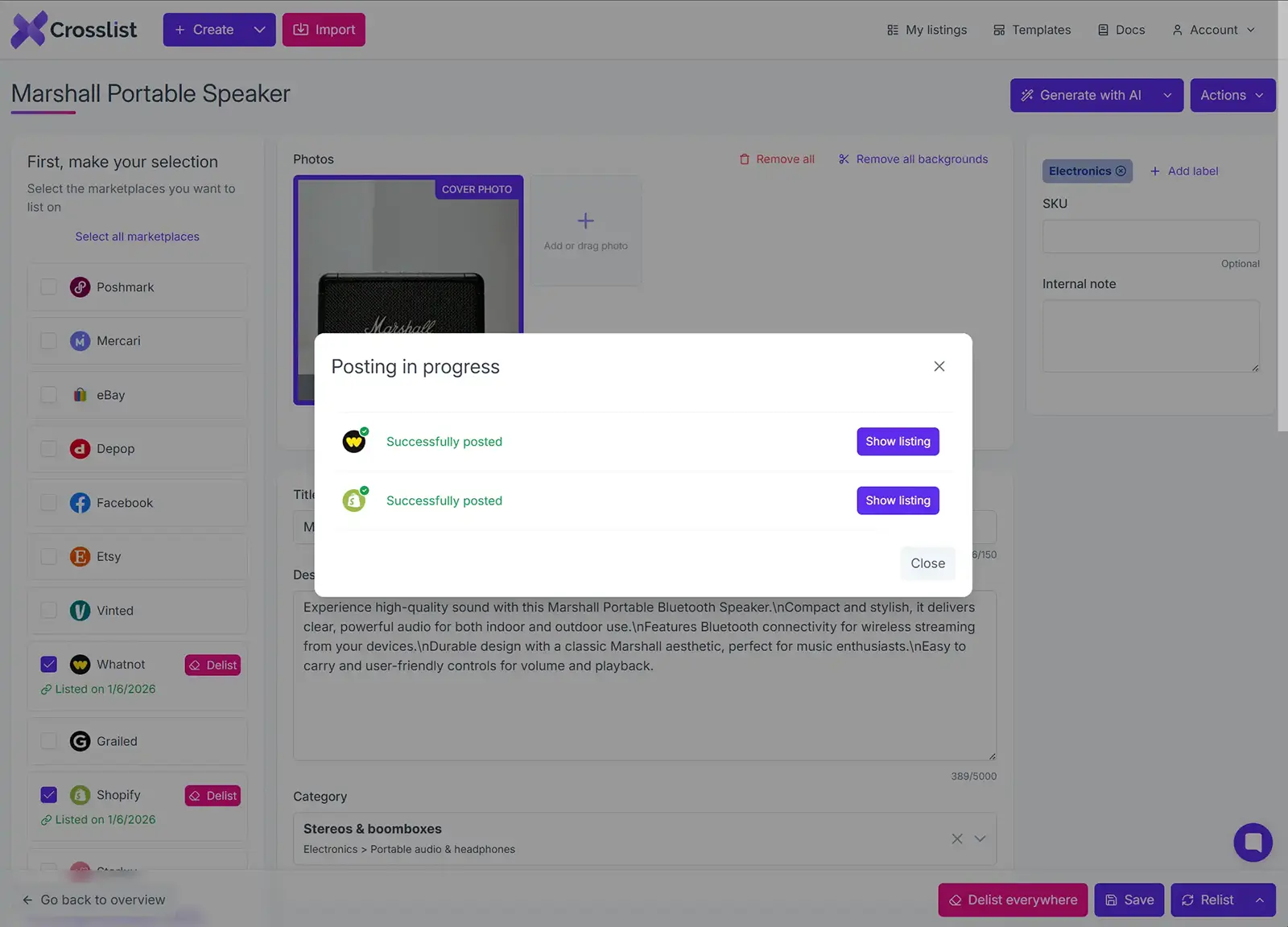Click Show listing for Shopify
1288x927 pixels.
[898, 501]
